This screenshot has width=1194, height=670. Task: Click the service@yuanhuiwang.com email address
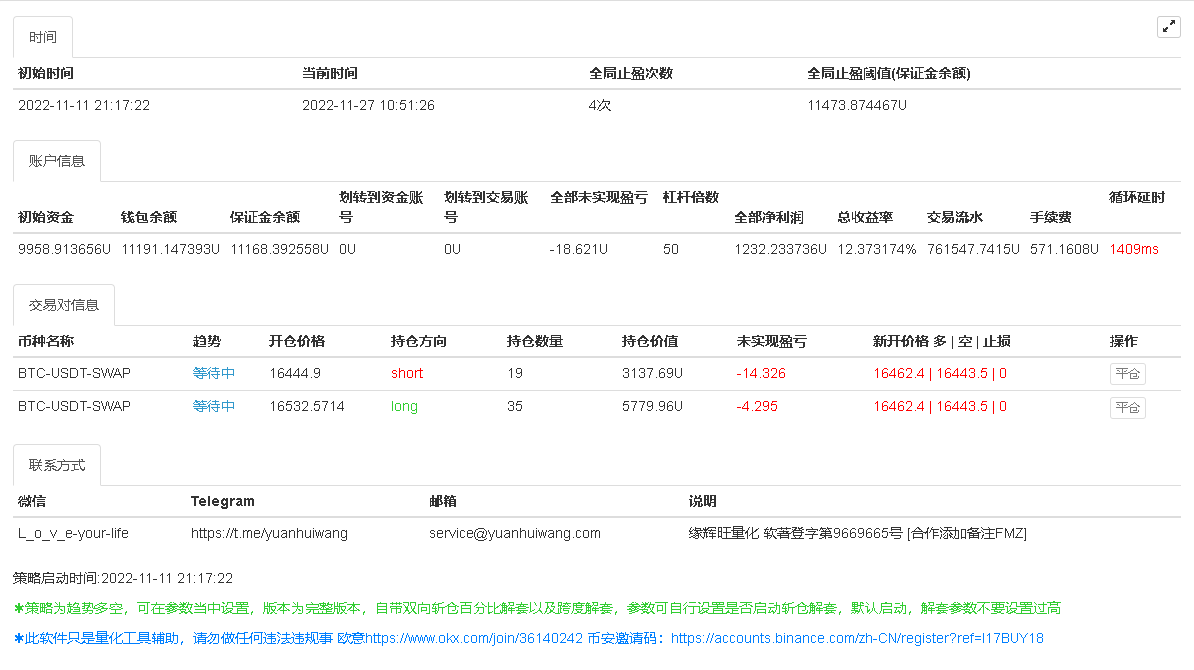click(515, 533)
